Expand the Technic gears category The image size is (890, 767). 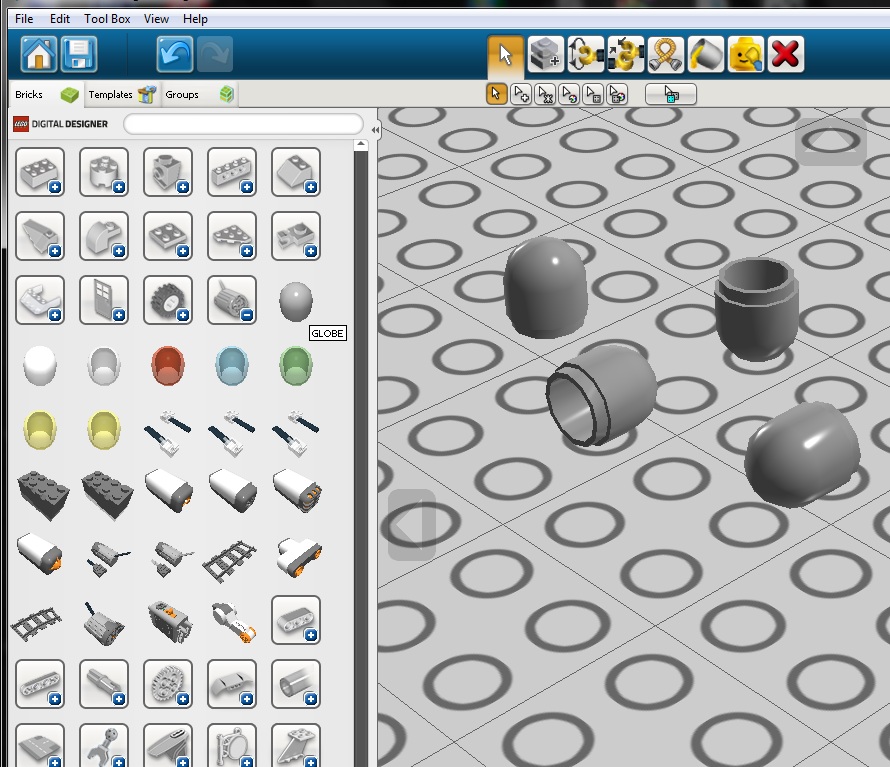[168, 684]
